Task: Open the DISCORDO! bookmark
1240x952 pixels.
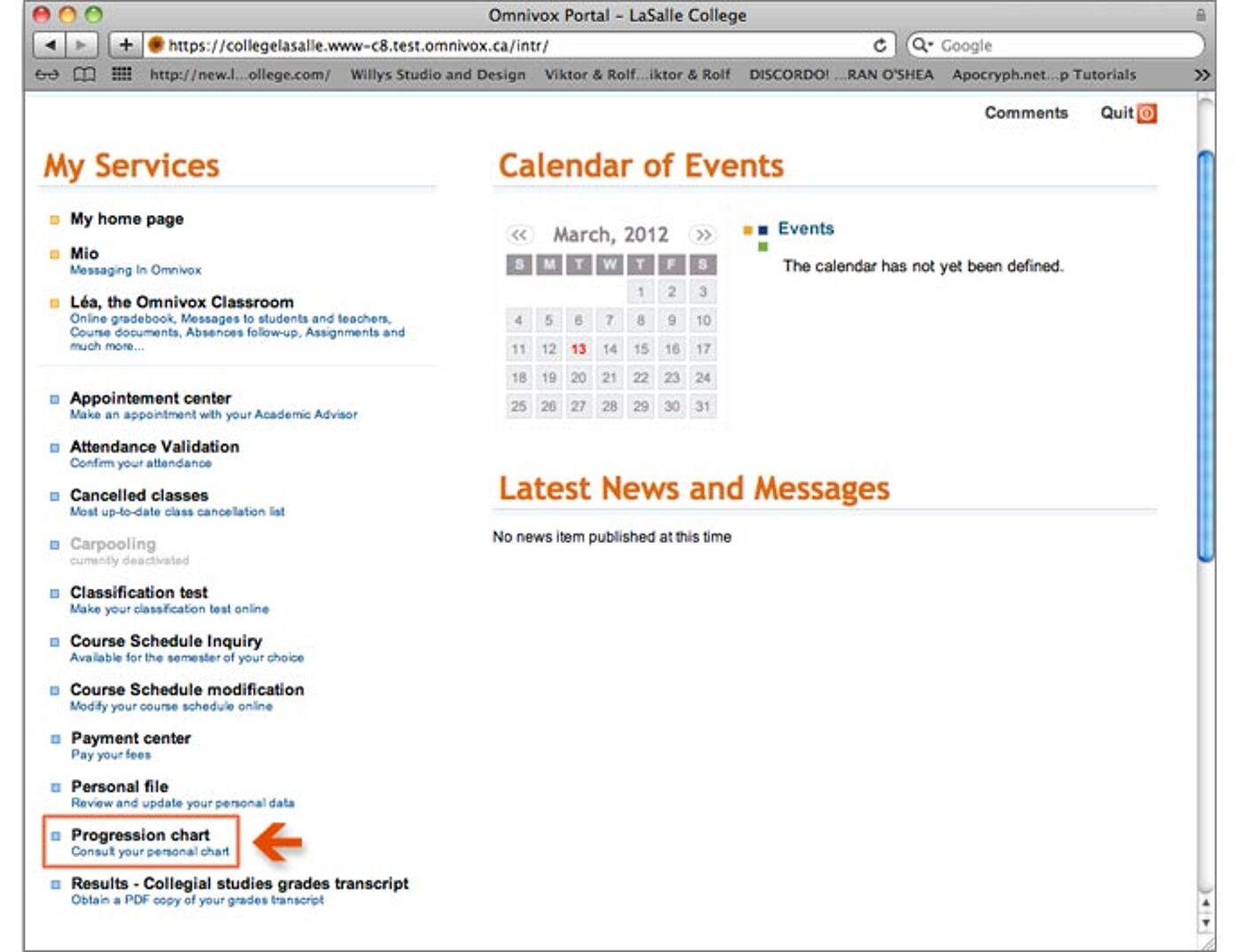Action: click(x=841, y=74)
